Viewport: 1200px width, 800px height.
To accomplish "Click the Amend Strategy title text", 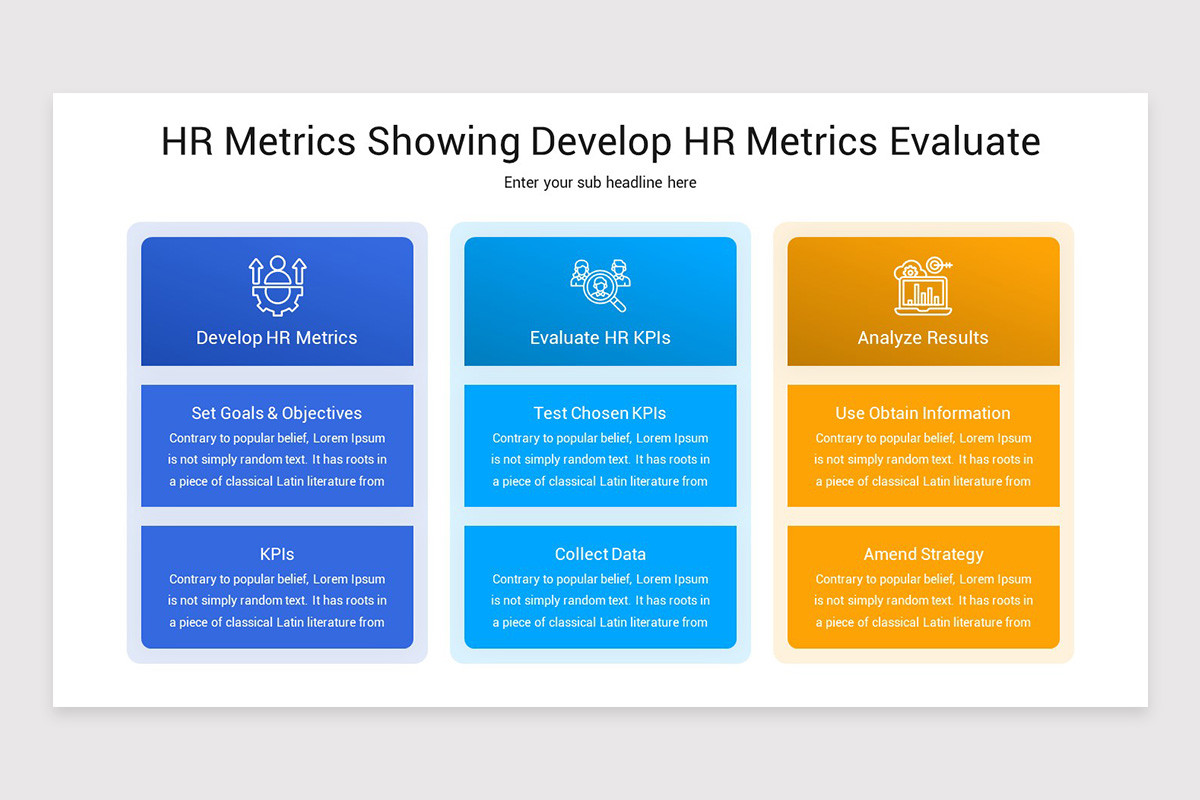I will tap(922, 554).
